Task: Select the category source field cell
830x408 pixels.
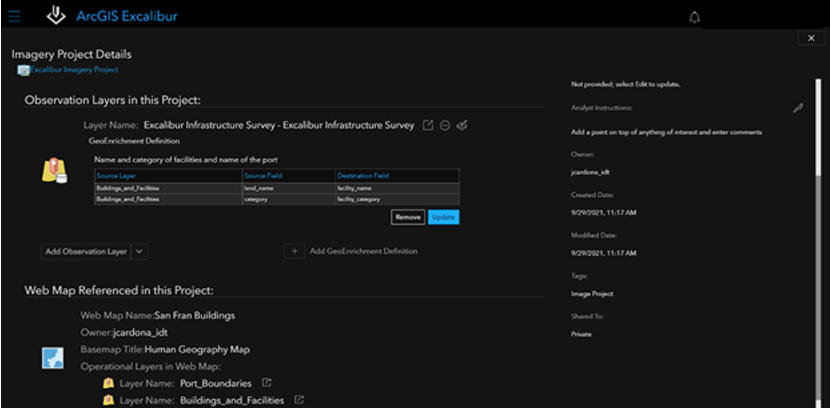Action: pos(288,200)
